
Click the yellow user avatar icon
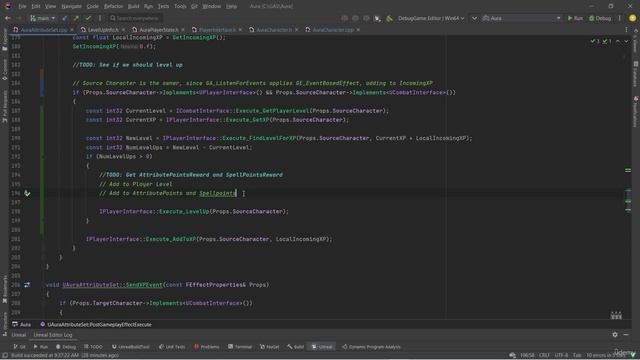pyautogui.click(x=632, y=18)
